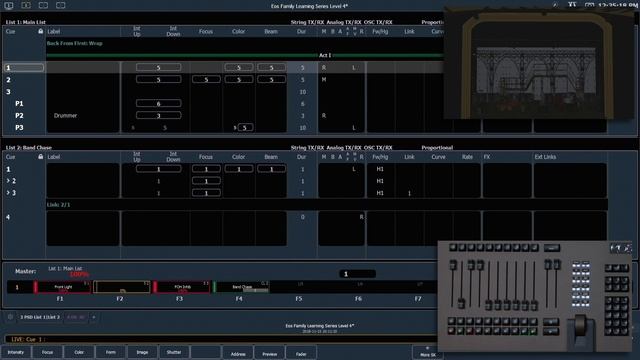Image resolution: width=640 pixels, height=360 pixels.
Task: Click the FX column header in Band Chase
Action: coord(487,157)
